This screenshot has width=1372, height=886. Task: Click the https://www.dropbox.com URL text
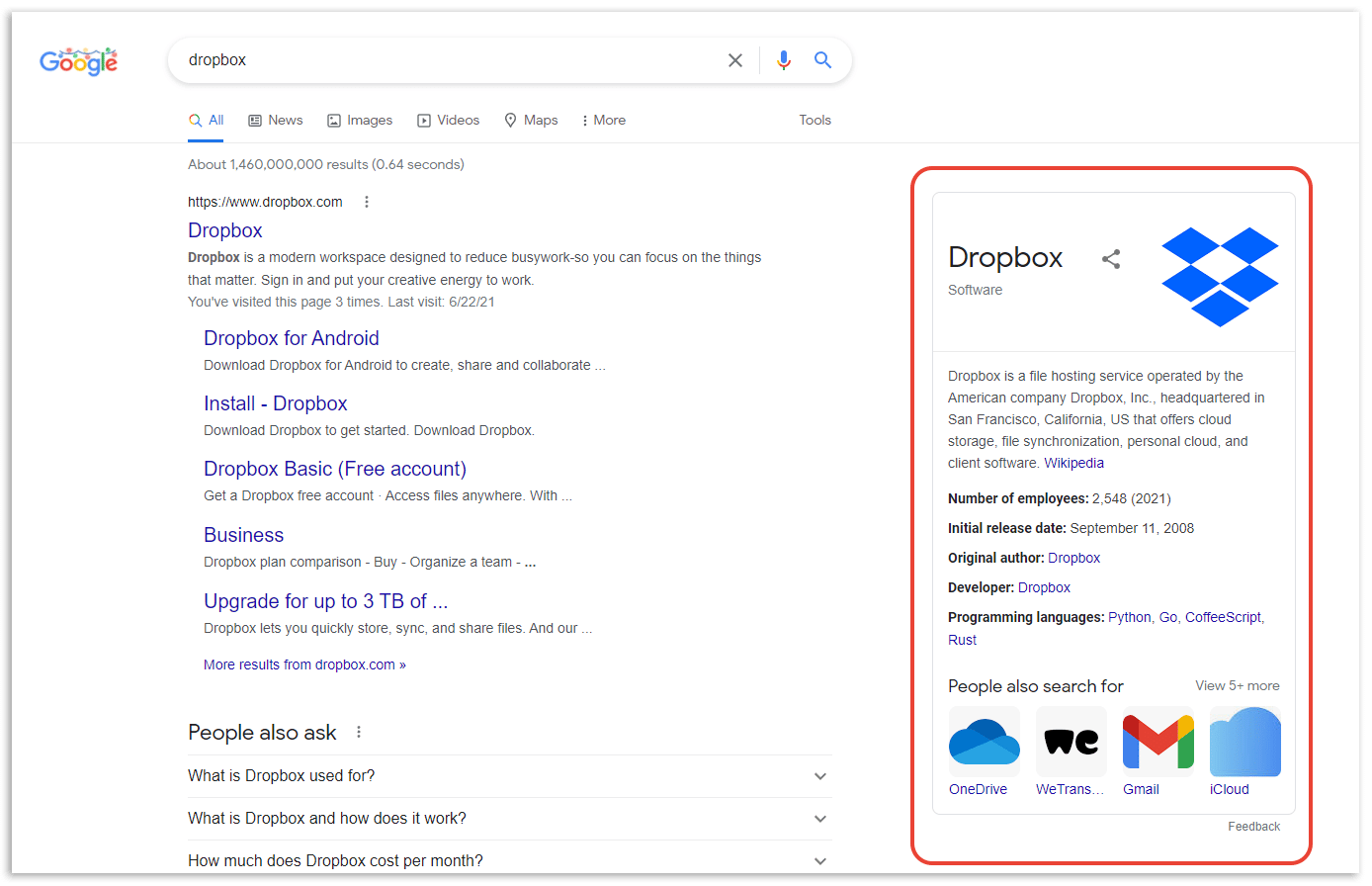click(x=265, y=202)
